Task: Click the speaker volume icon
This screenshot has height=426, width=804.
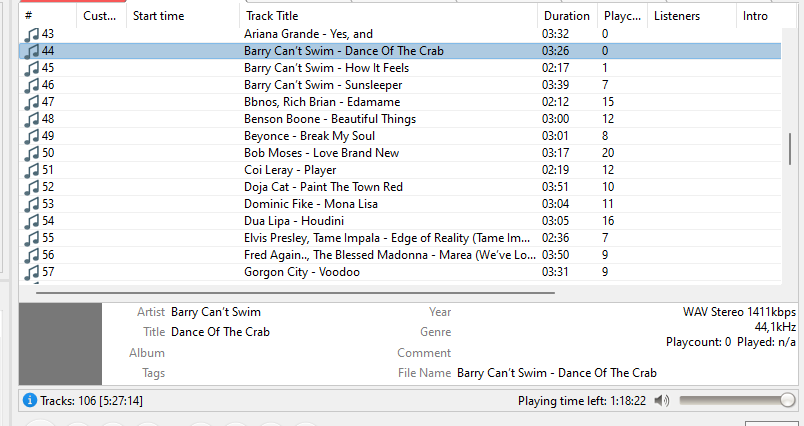Action: coord(661,400)
